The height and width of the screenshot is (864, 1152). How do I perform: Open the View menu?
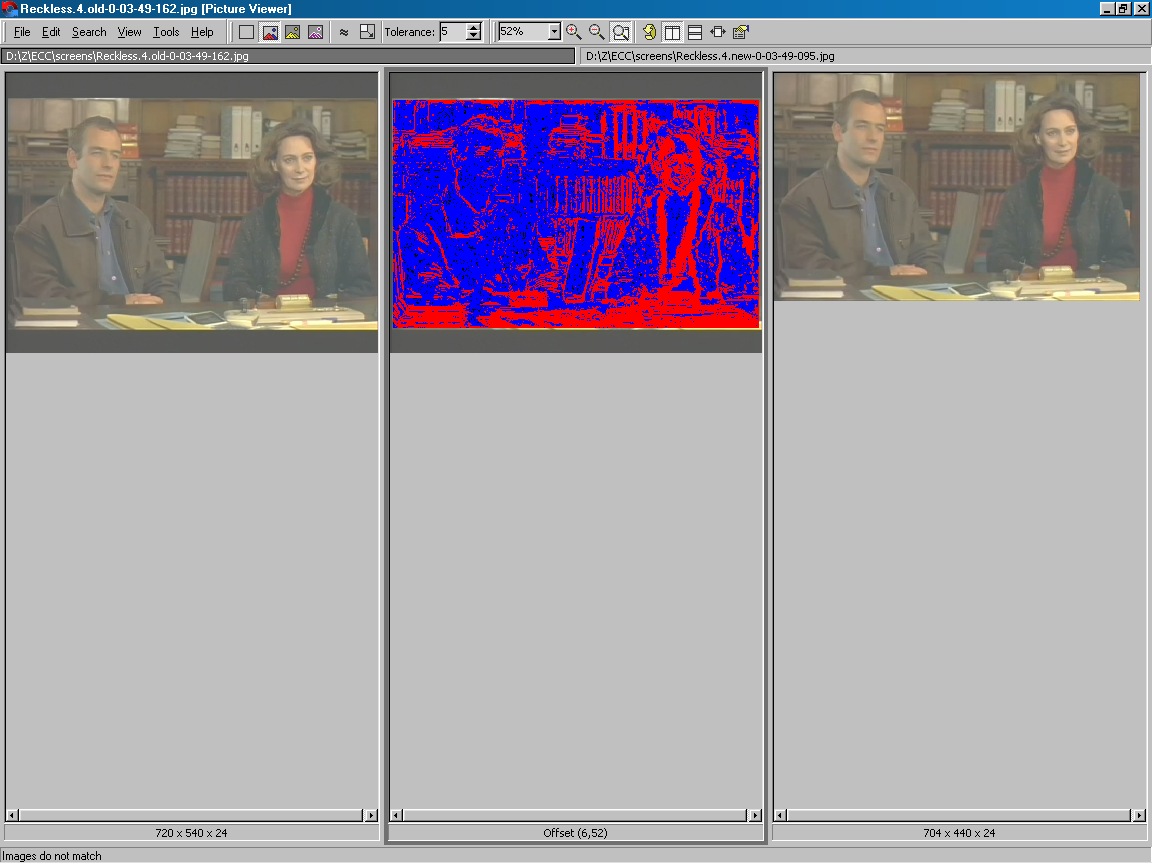pos(129,32)
